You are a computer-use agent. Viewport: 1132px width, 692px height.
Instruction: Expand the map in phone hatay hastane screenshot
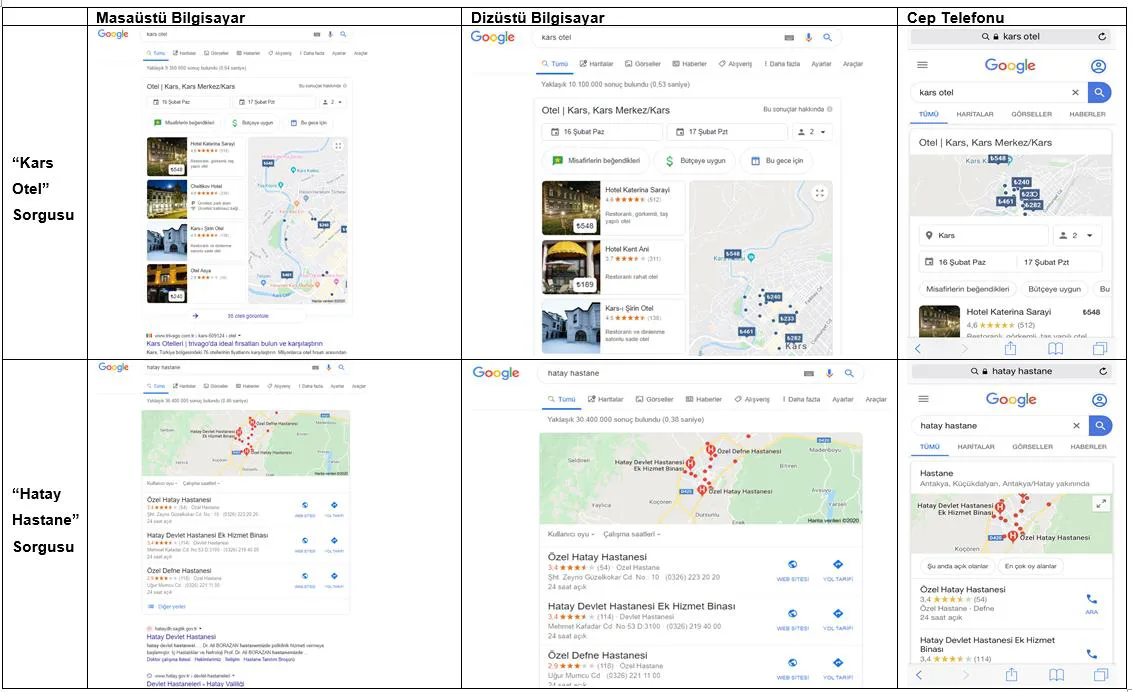(x=1101, y=504)
